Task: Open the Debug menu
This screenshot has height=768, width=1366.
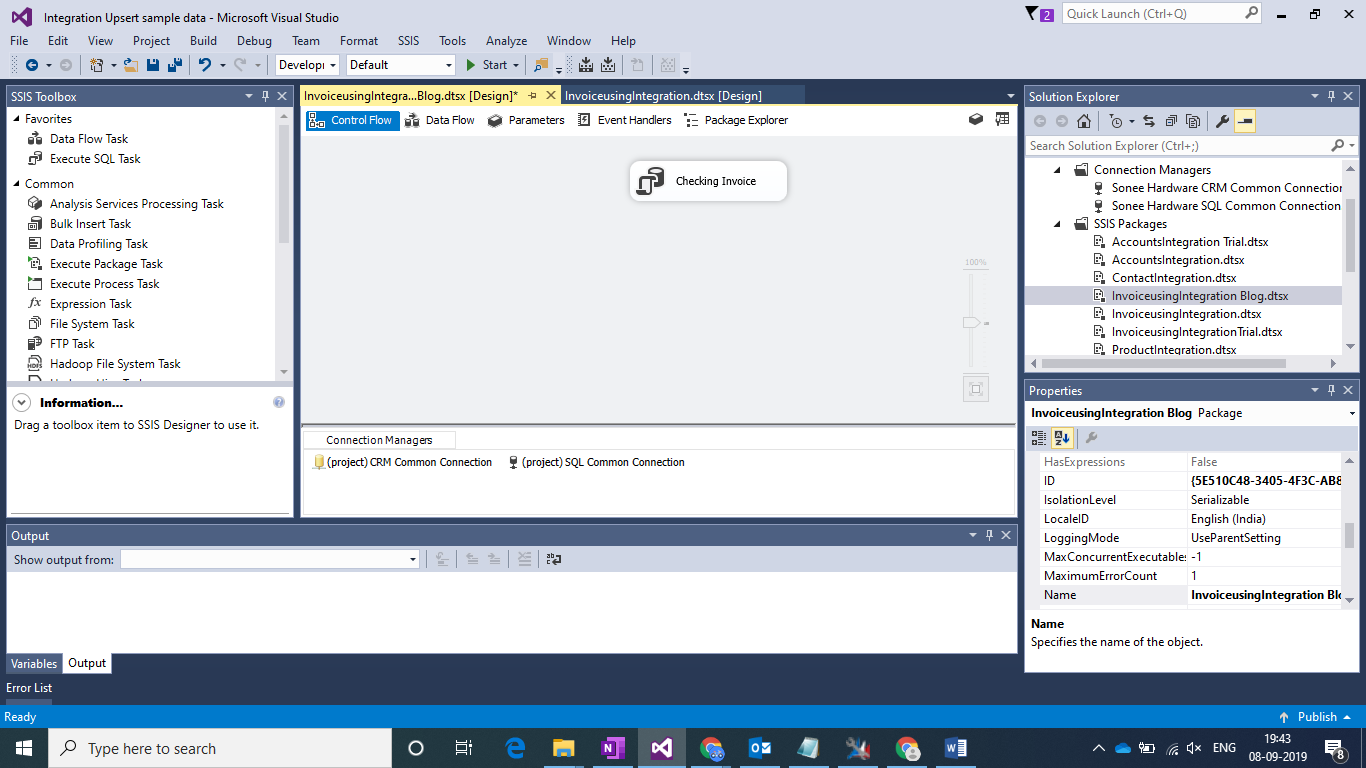Action: pos(254,41)
